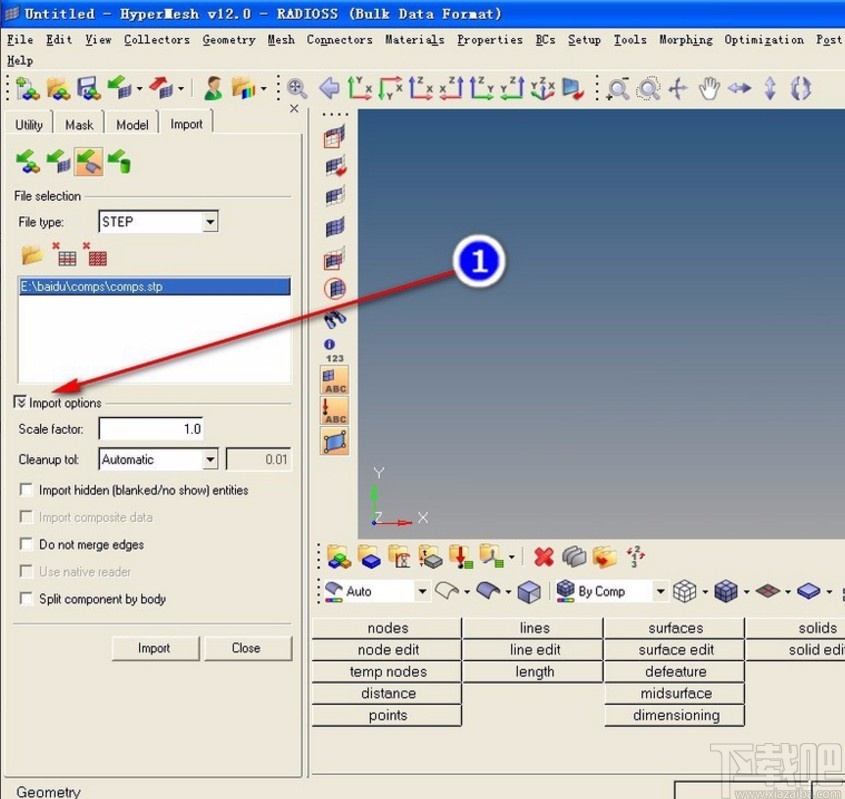845x799 pixels.
Task: Open the File type STEP dropdown
Action: pyautogui.click(x=210, y=222)
